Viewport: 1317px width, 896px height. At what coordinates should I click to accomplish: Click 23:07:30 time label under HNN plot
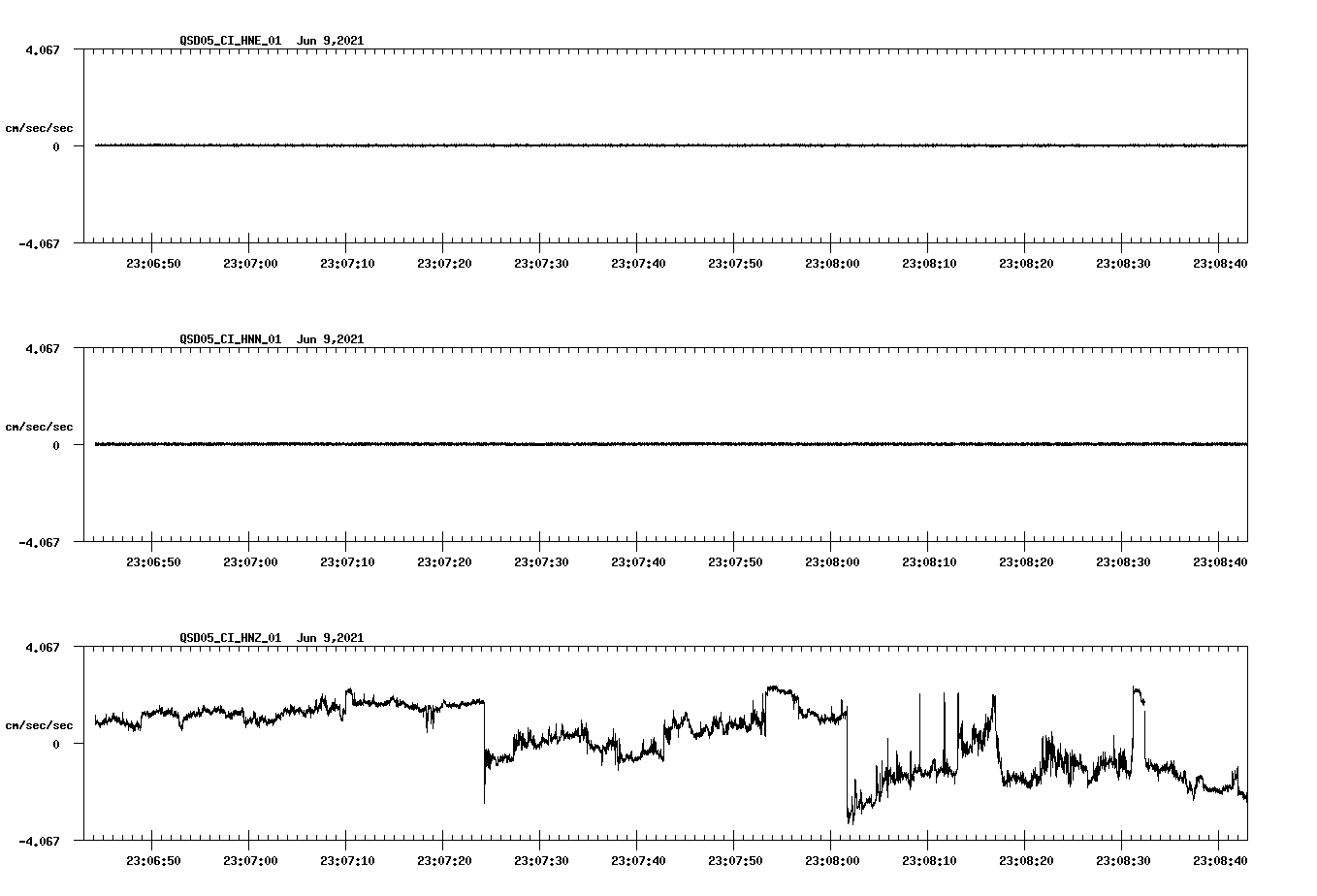click(x=541, y=562)
